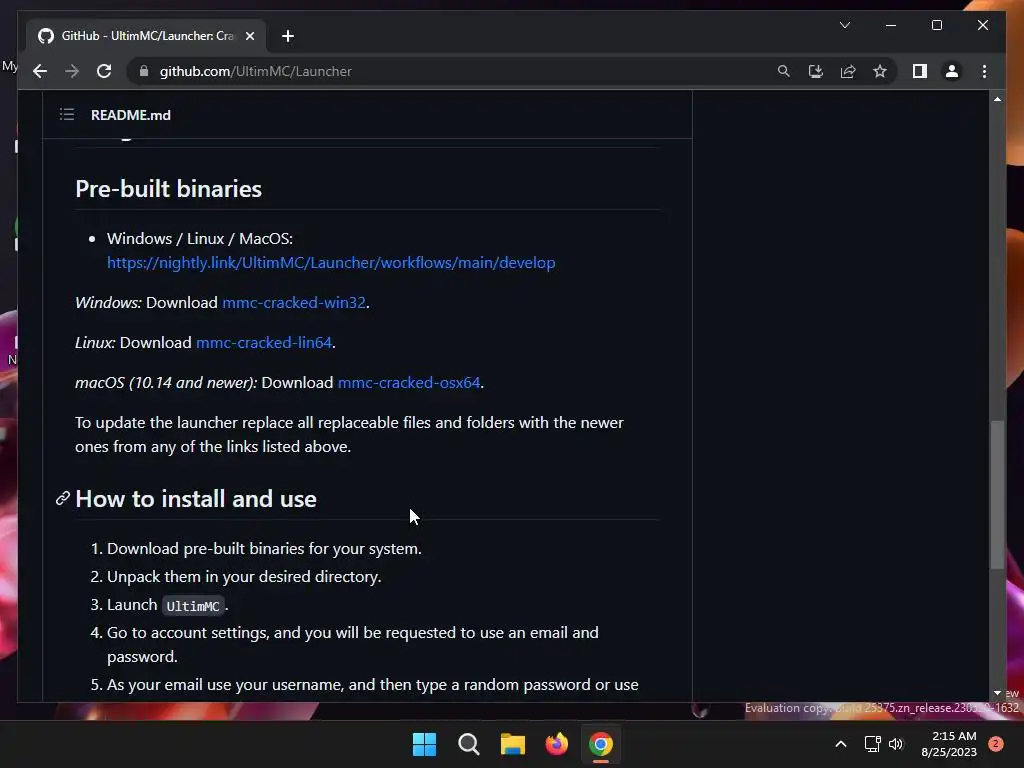Image resolution: width=1024 pixels, height=768 pixels.
Task: Click the anchor link icon beside How to install
Action: pyautogui.click(x=63, y=499)
